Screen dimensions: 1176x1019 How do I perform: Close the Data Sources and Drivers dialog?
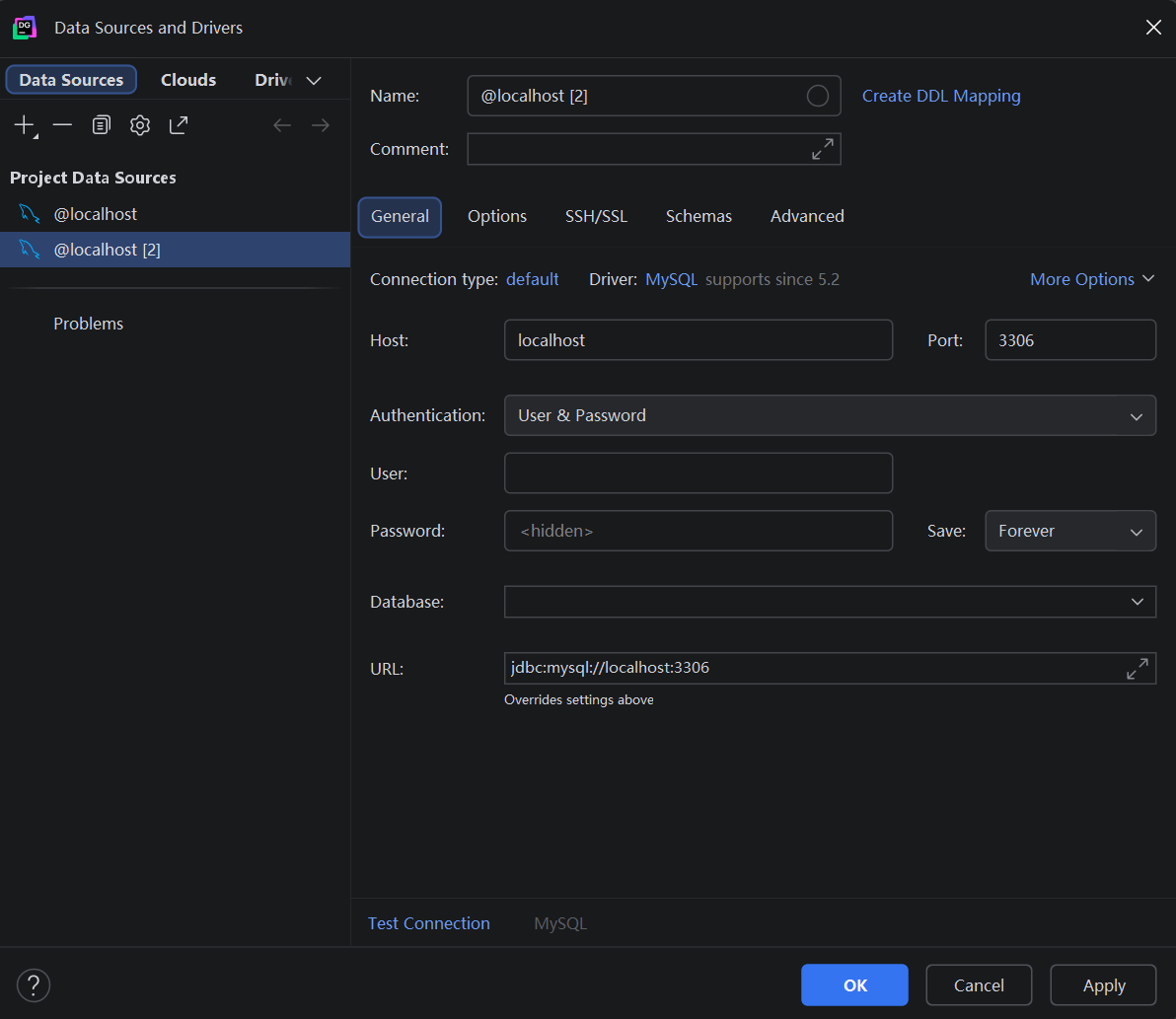coord(1153,28)
